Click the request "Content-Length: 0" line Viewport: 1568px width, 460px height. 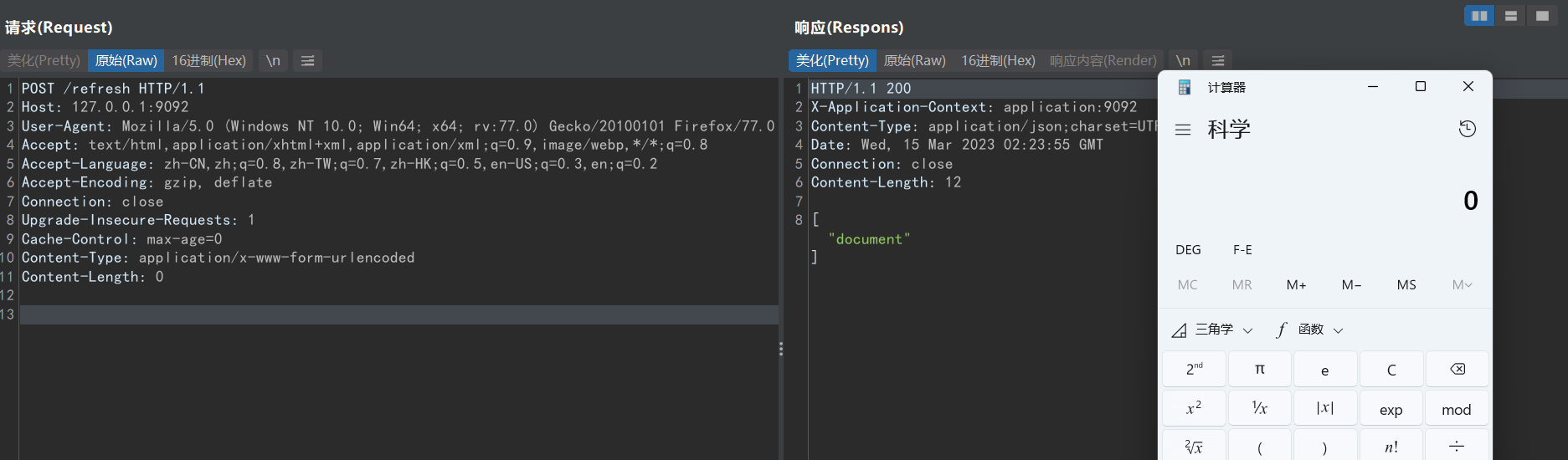pyautogui.click(x=93, y=277)
